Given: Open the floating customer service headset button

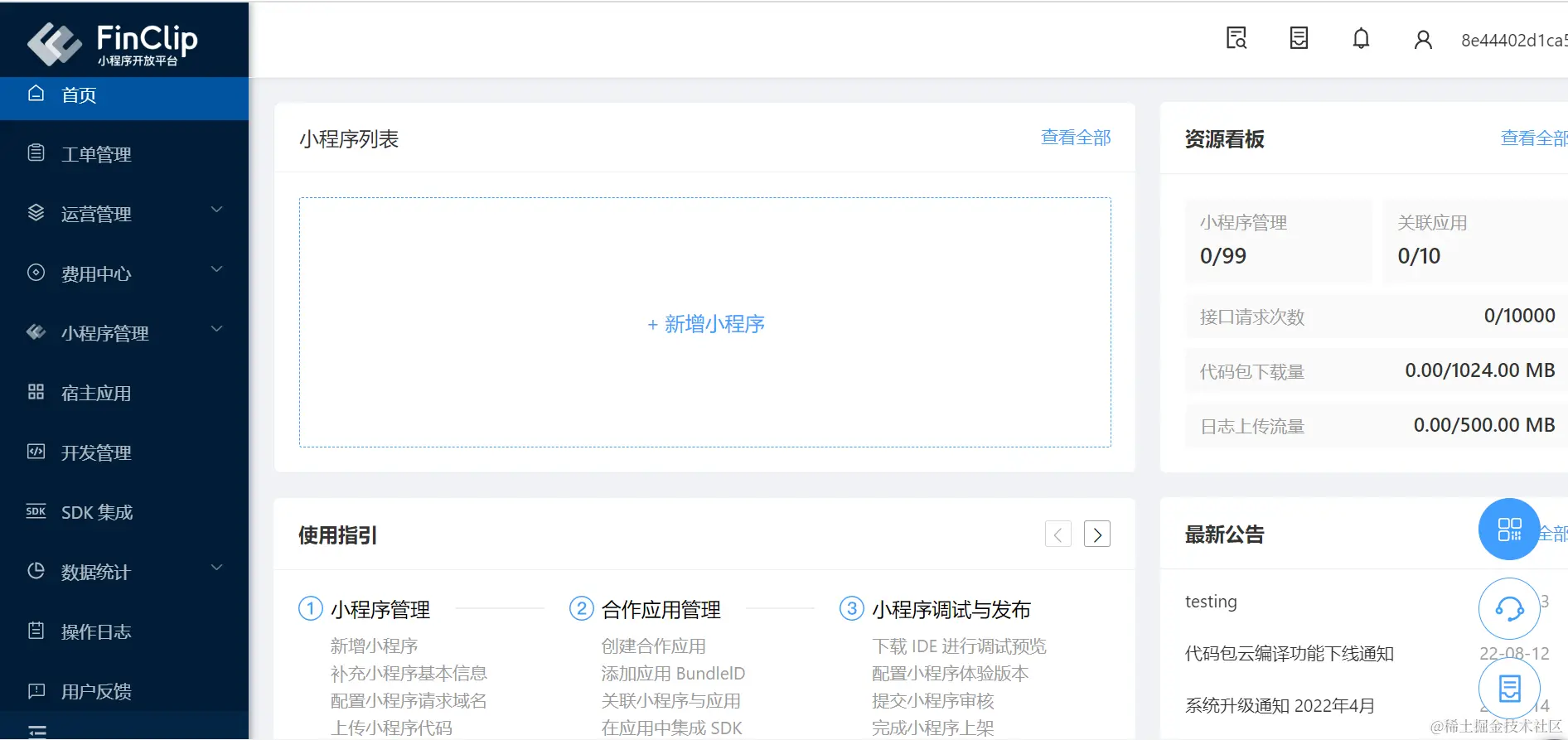Looking at the screenshot, I should [1509, 609].
